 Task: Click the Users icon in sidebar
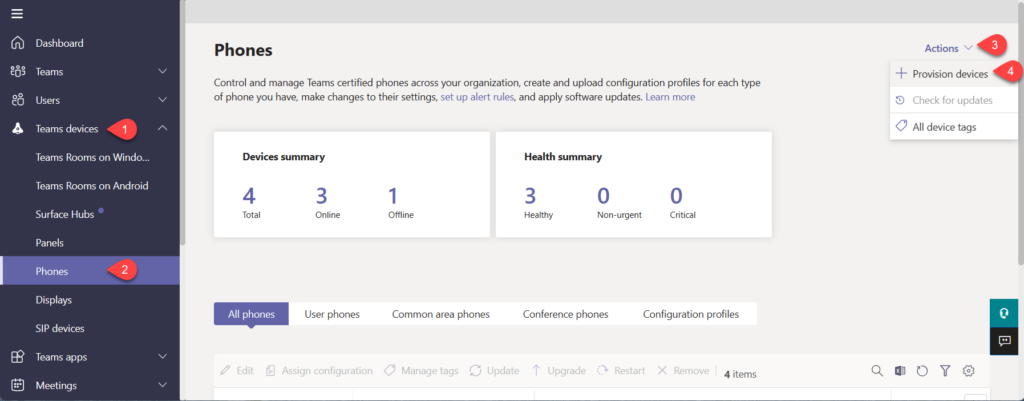pyautogui.click(x=18, y=100)
